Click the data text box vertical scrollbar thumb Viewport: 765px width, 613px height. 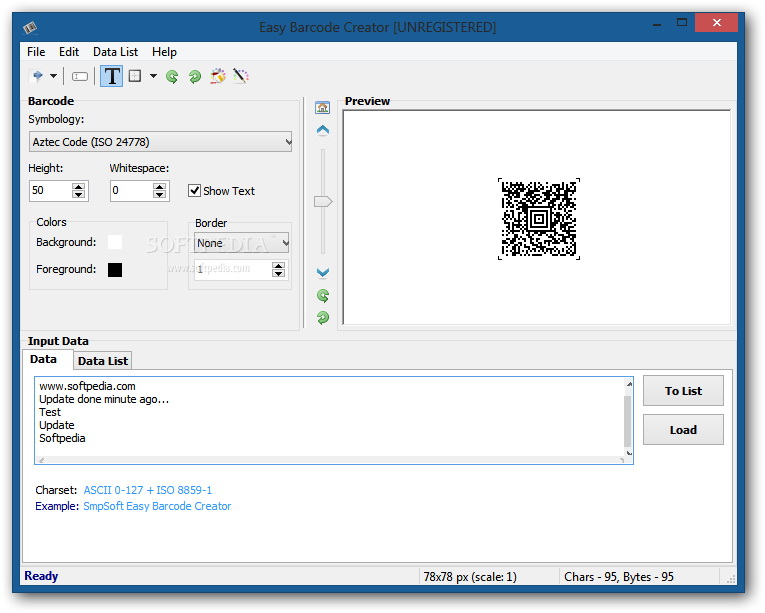628,421
